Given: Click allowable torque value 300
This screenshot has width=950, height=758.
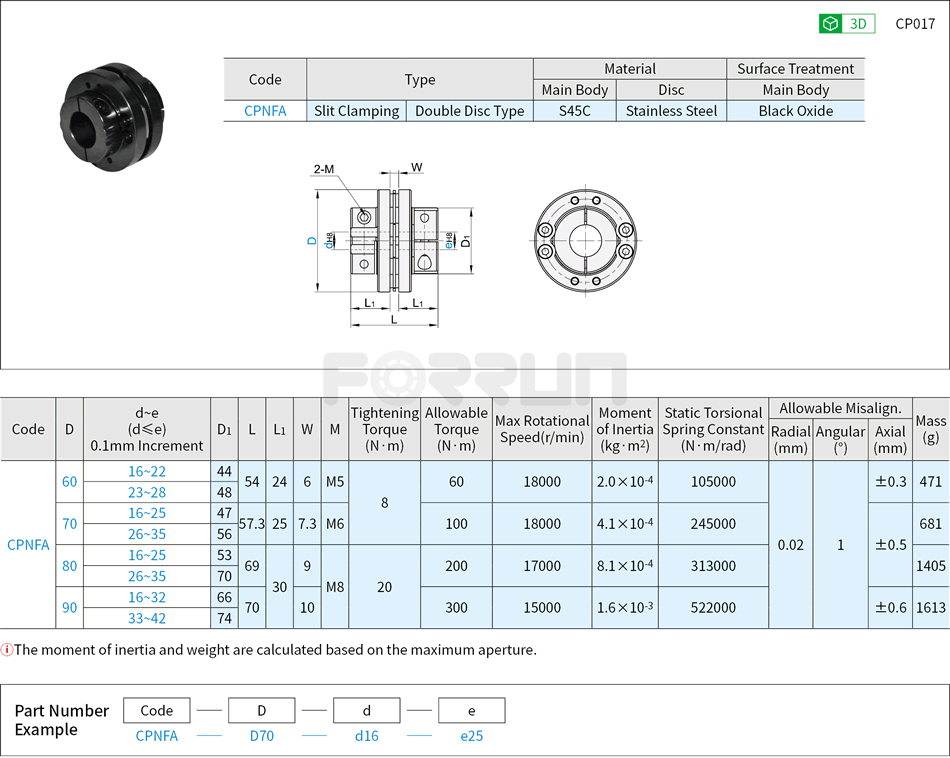Looking at the screenshot, I should 456,608.
